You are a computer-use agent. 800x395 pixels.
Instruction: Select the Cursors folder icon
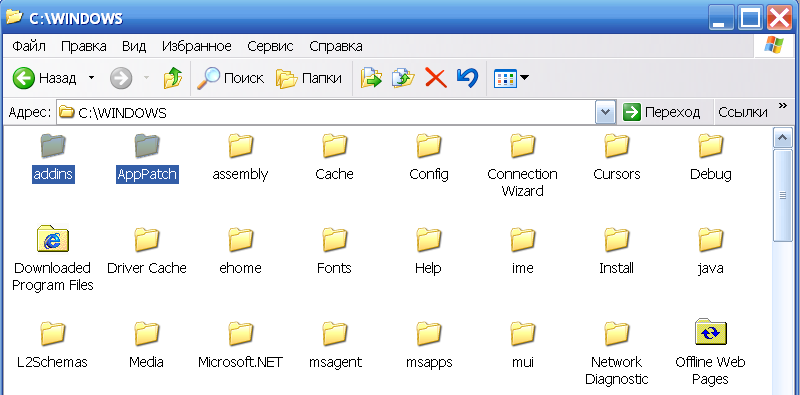(x=616, y=146)
